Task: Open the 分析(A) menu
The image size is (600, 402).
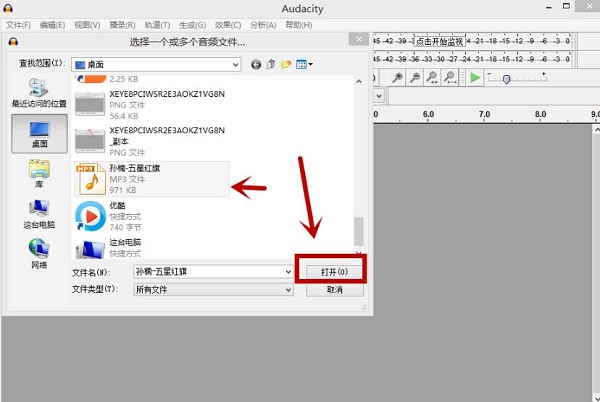Action: [263, 24]
